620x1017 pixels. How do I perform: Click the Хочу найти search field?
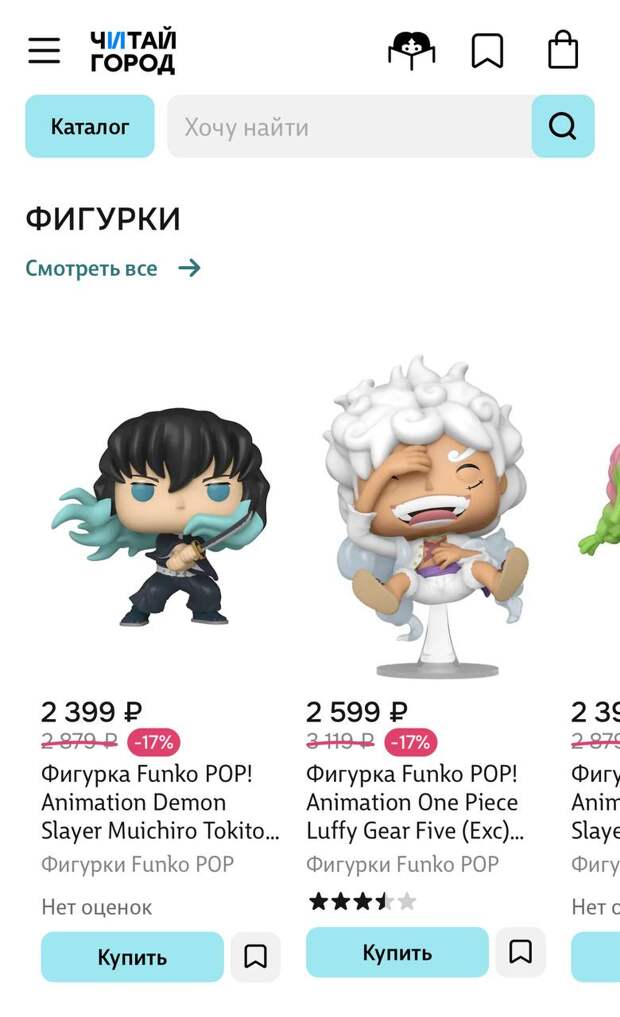point(350,126)
